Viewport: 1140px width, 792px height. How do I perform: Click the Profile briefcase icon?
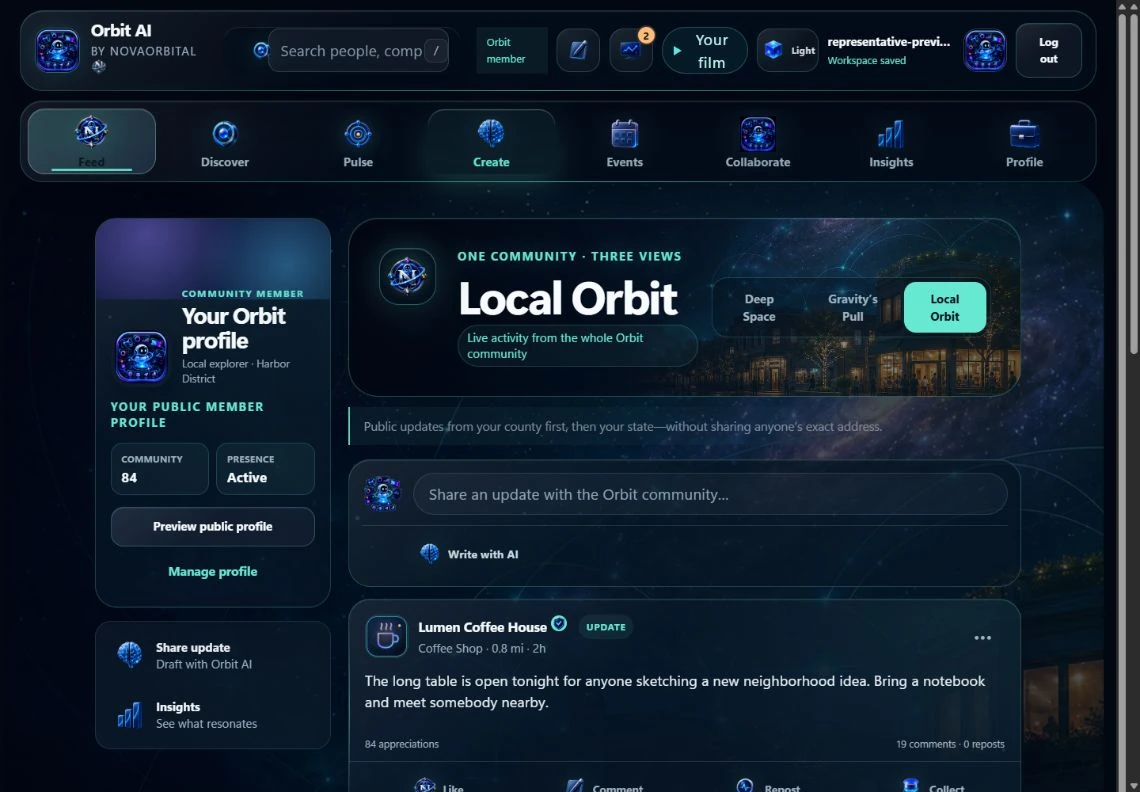pos(1024,134)
